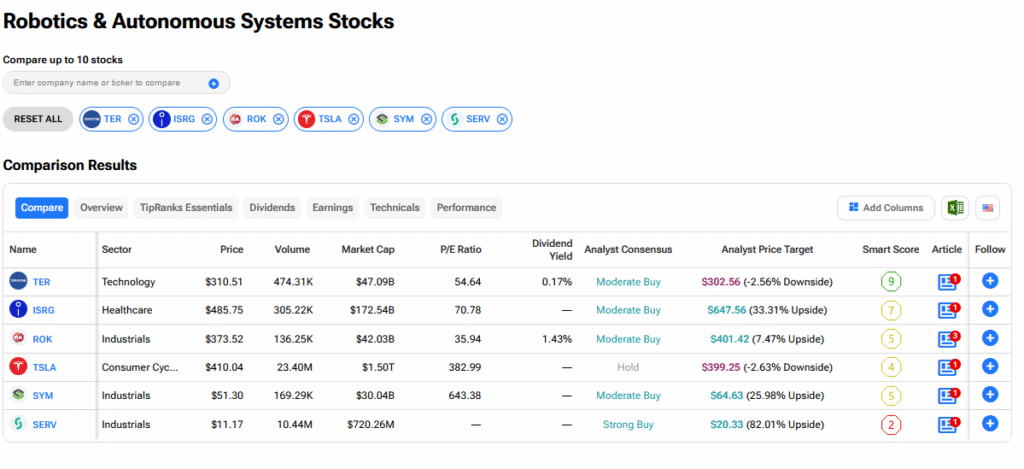Click the plus icon in search box
This screenshot has height=469, width=1024.
(213, 83)
